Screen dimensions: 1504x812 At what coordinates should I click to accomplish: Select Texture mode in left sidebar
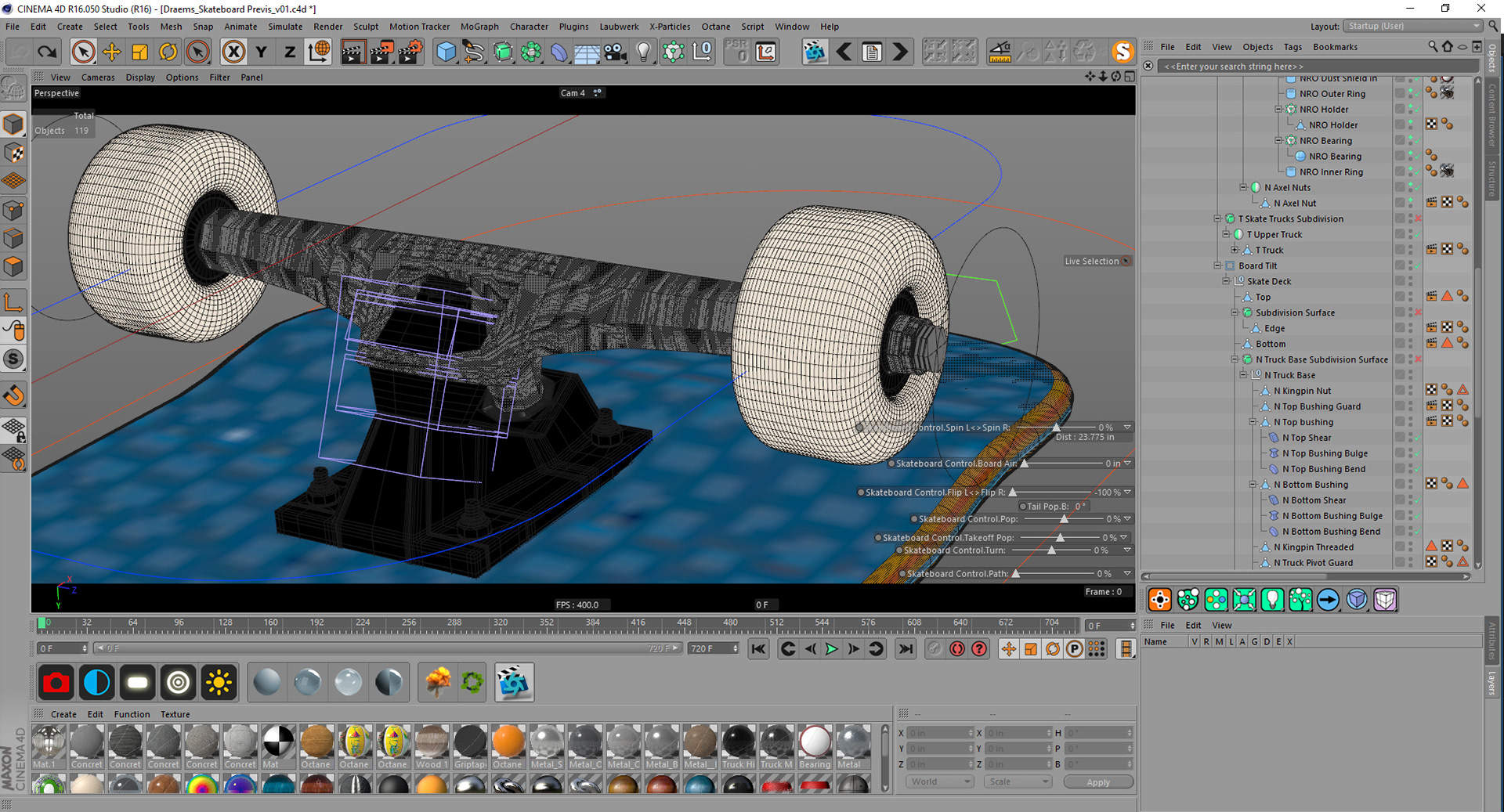[13, 153]
